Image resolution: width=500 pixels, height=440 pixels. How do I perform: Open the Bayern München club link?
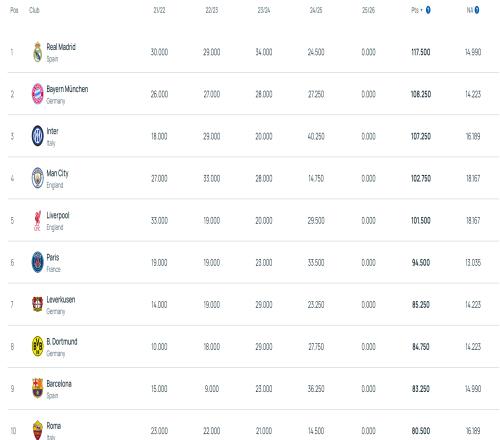pos(67,89)
